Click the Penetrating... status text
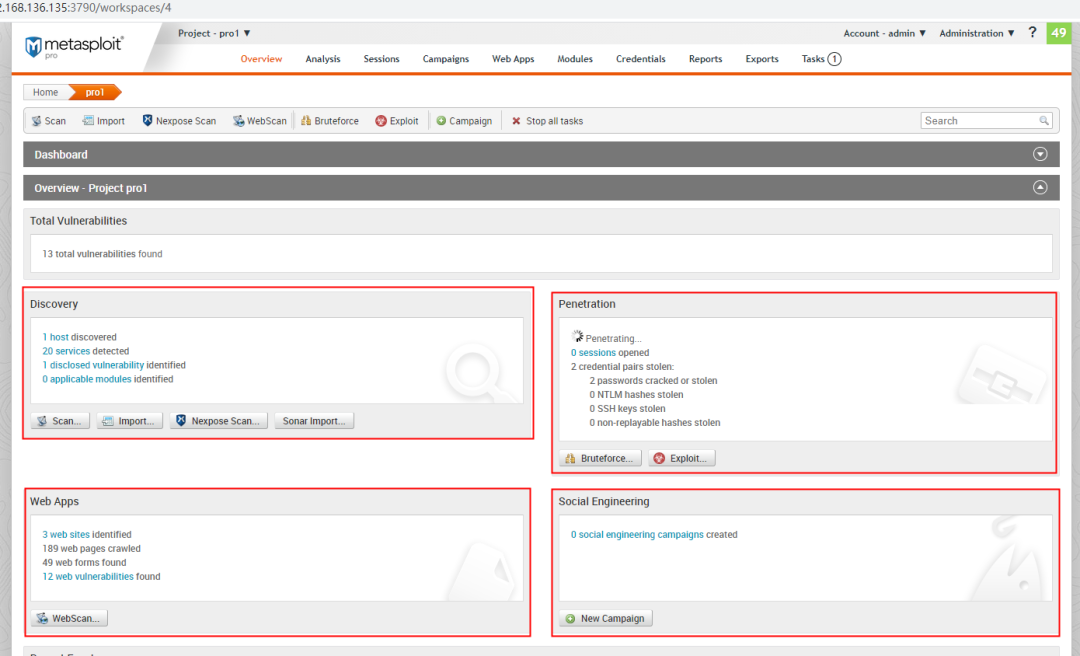This screenshot has width=1080, height=656. coord(613,338)
